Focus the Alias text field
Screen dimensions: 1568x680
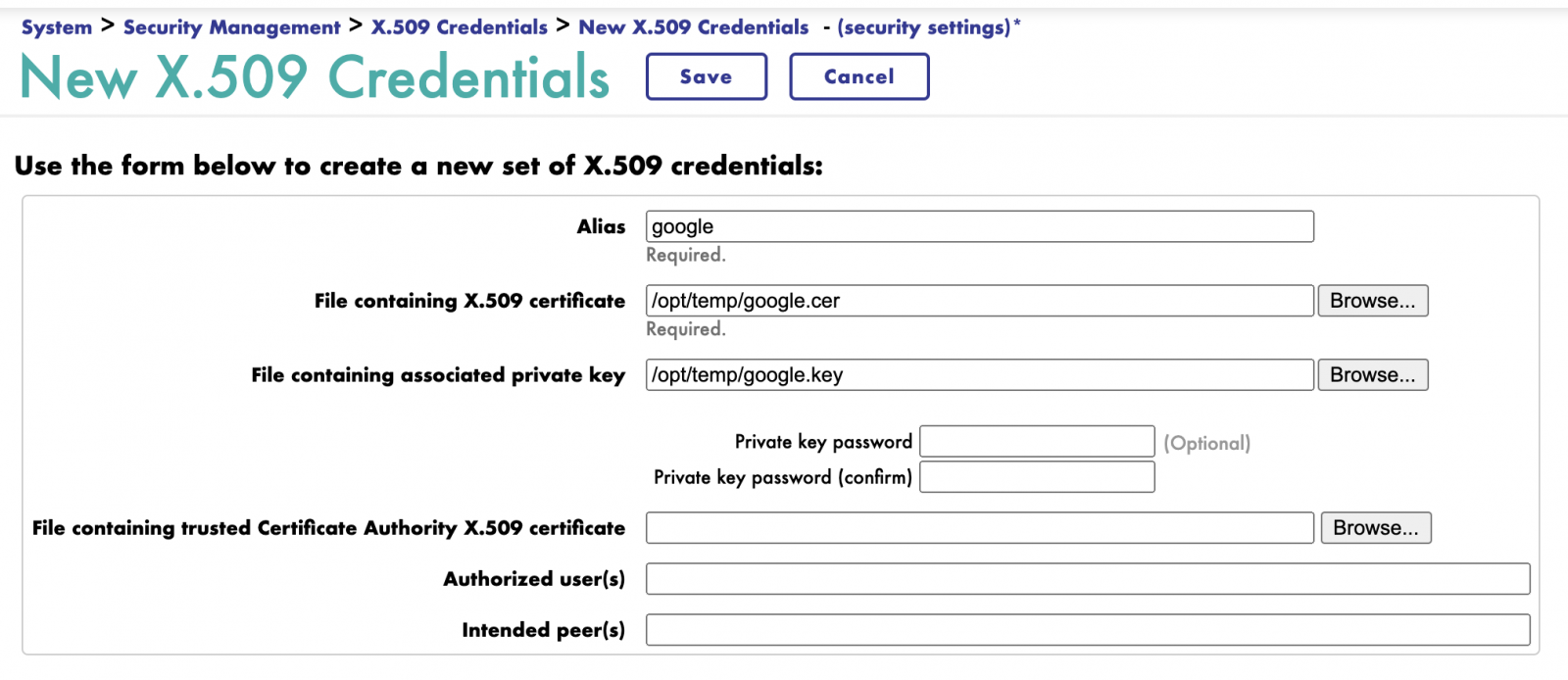[x=980, y=226]
